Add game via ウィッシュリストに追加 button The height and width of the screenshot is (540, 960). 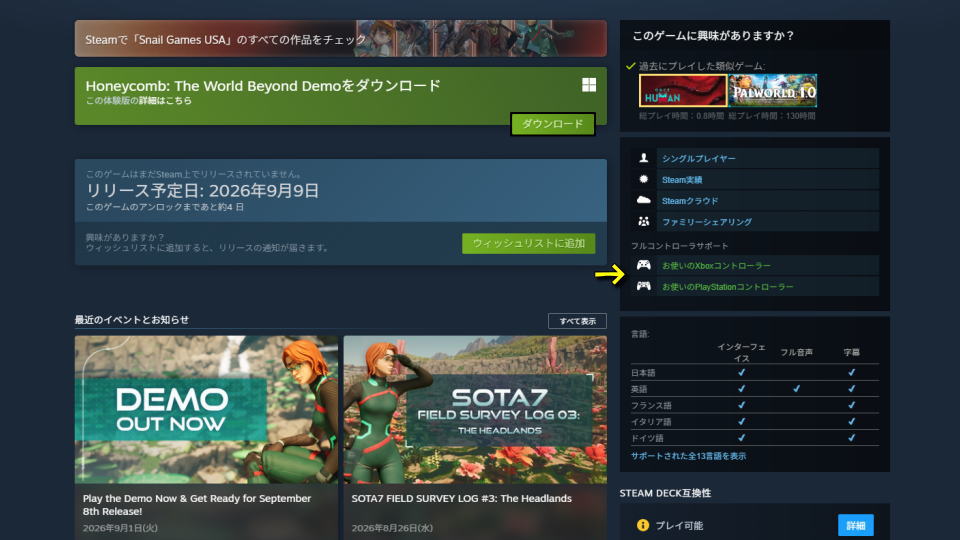(x=528, y=243)
